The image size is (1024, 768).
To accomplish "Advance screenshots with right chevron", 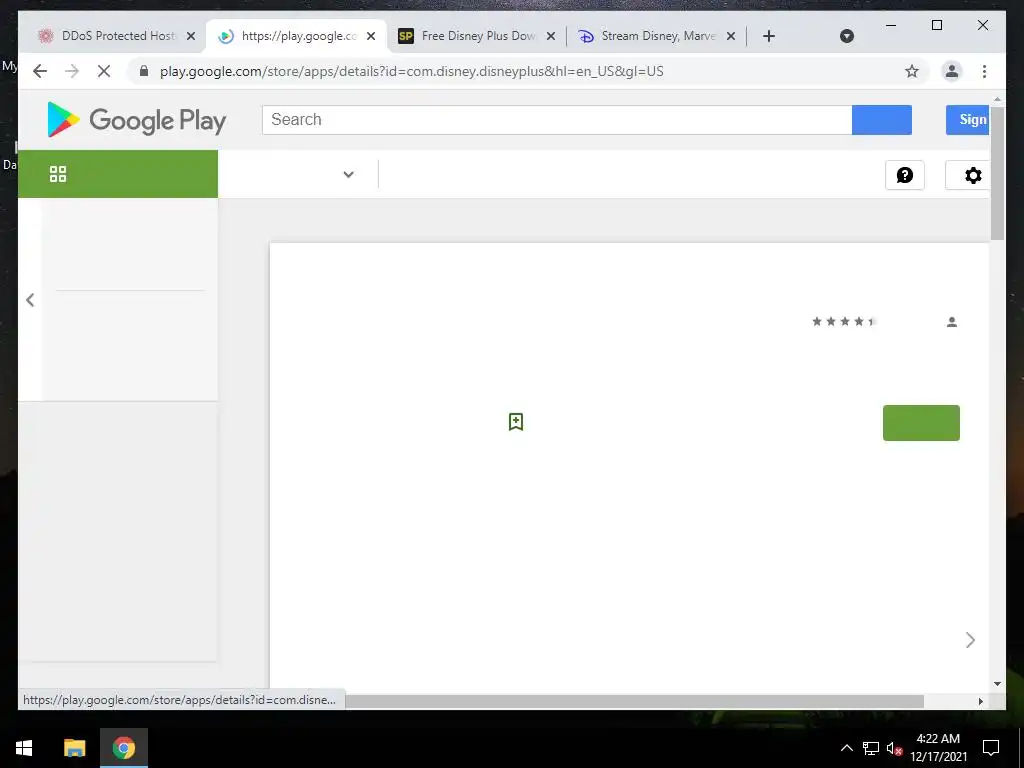I will (x=970, y=640).
